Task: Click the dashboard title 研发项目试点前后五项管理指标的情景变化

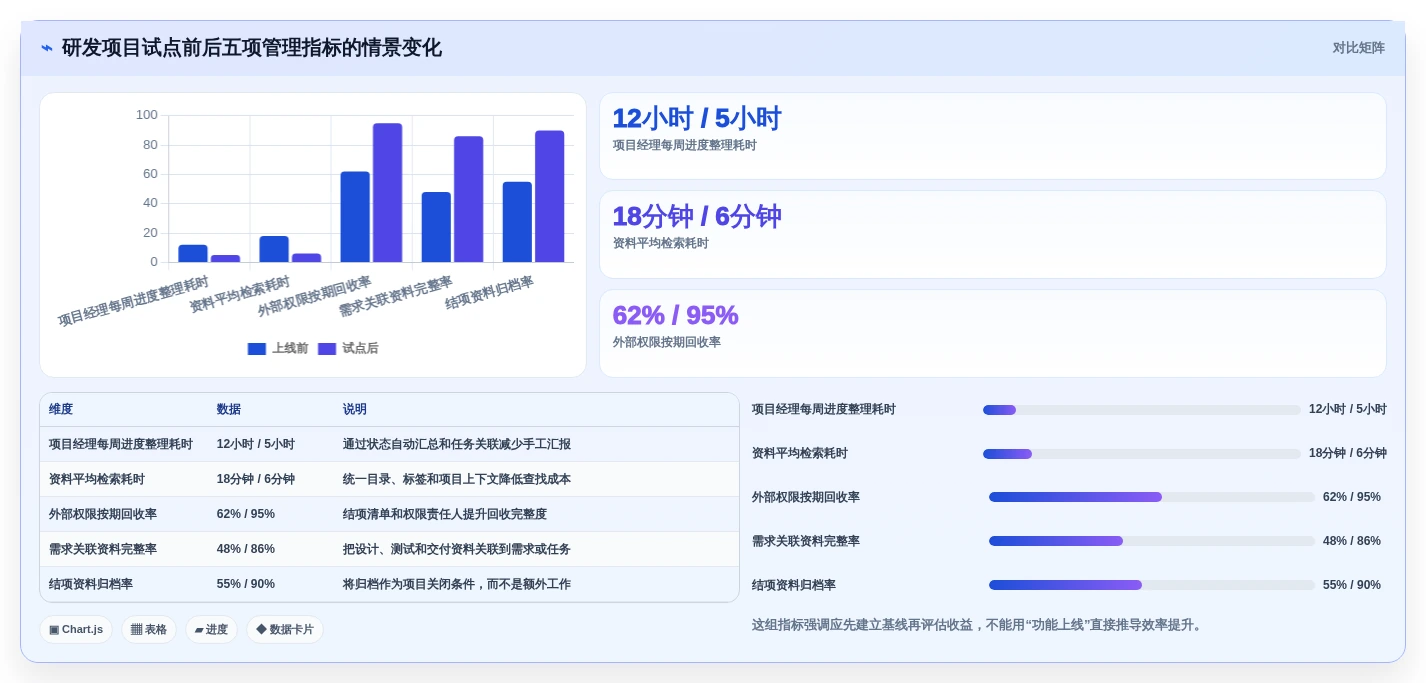Action: coord(252,48)
